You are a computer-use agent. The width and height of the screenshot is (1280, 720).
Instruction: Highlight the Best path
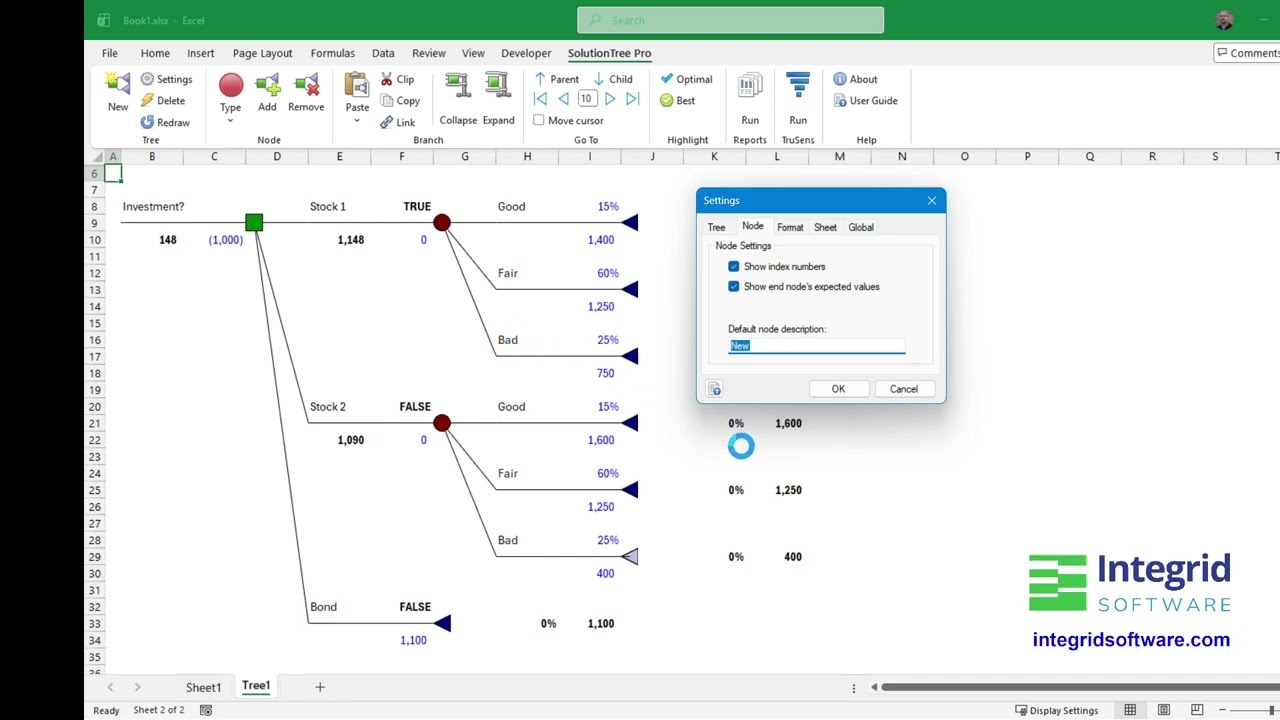677,100
